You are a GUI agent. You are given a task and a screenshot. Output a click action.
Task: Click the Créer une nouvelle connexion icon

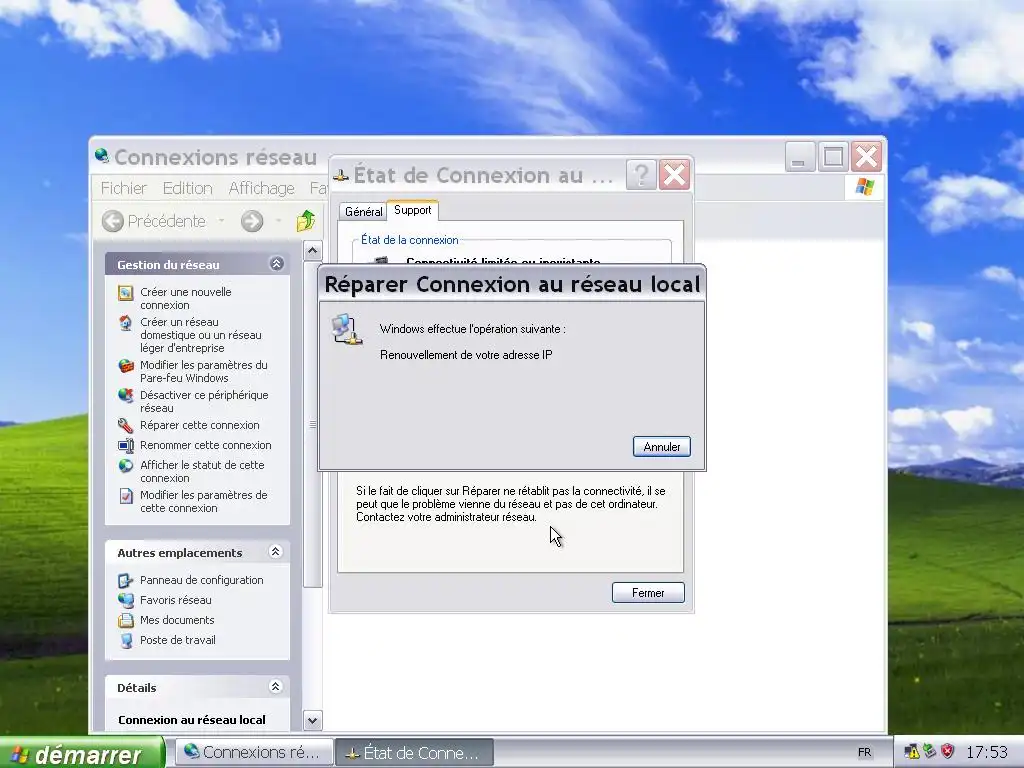125,293
